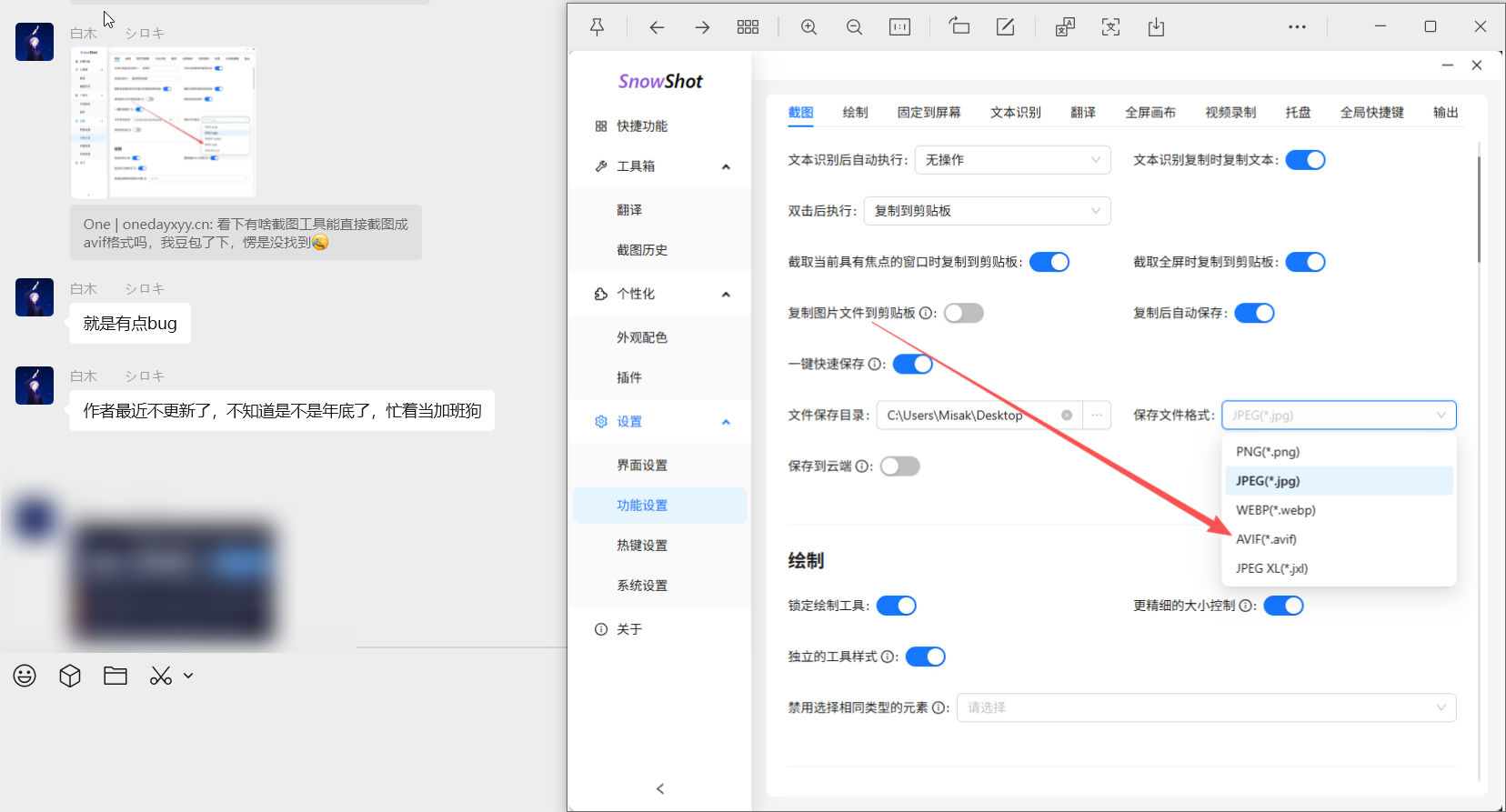Download the image using the save icon

click(1156, 27)
